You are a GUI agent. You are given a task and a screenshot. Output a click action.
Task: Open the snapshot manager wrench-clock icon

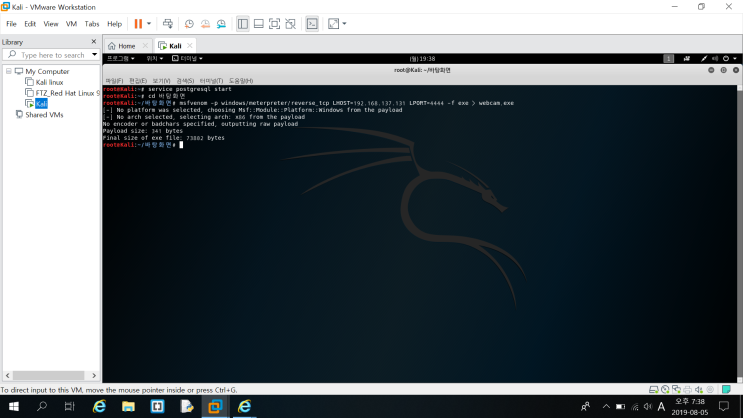(221, 24)
